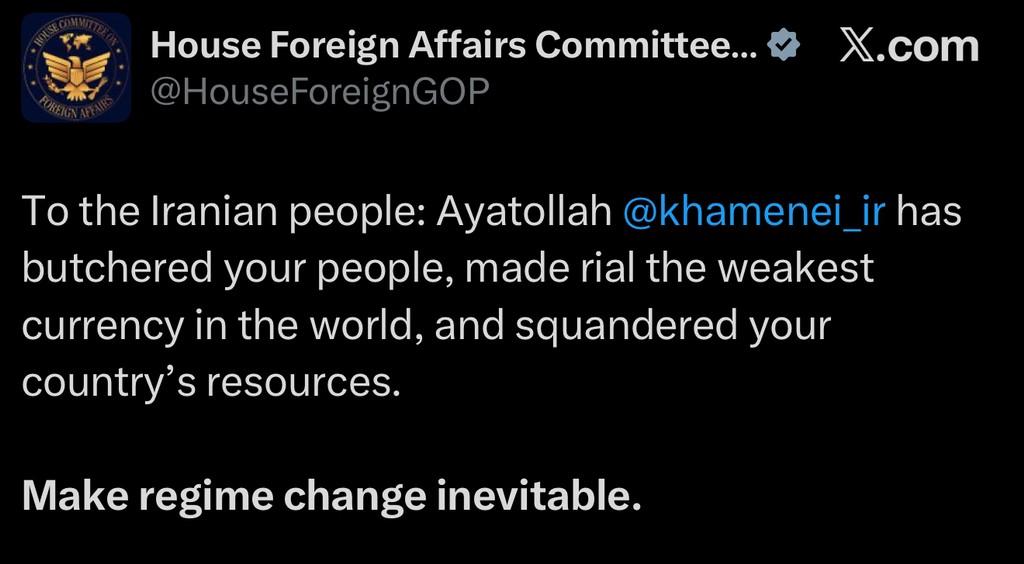Screen dimensions: 1024x564
Task: Click the "country's resources." ending text
Action: tap(210, 383)
